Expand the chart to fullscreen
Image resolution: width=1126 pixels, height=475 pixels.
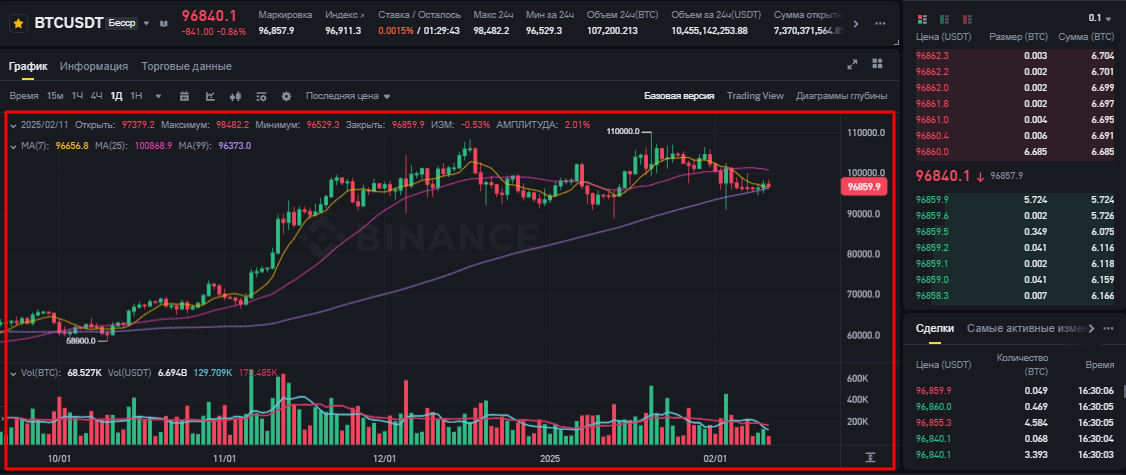click(852, 64)
